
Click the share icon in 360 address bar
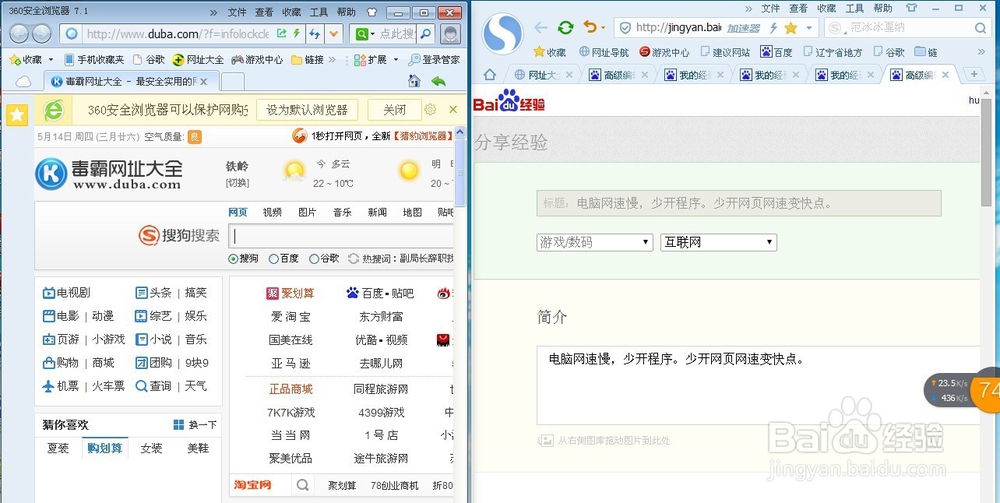(x=281, y=33)
